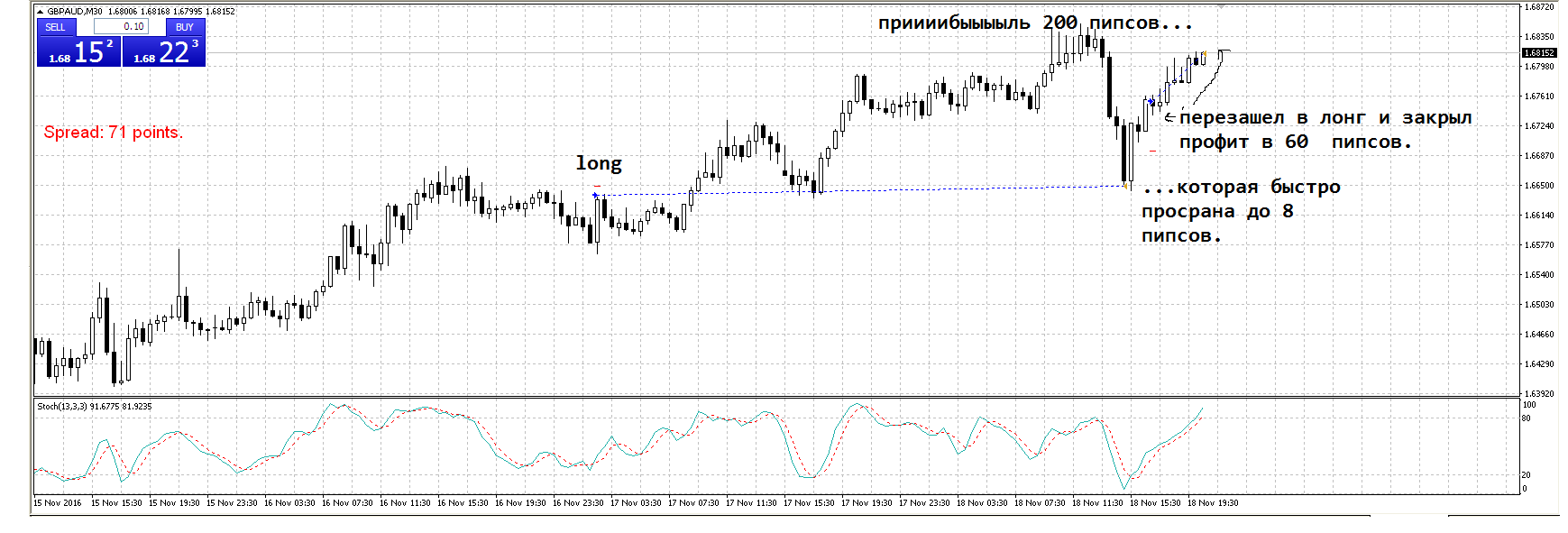Click time axis label '15 Nov 23:30'

coord(232,503)
